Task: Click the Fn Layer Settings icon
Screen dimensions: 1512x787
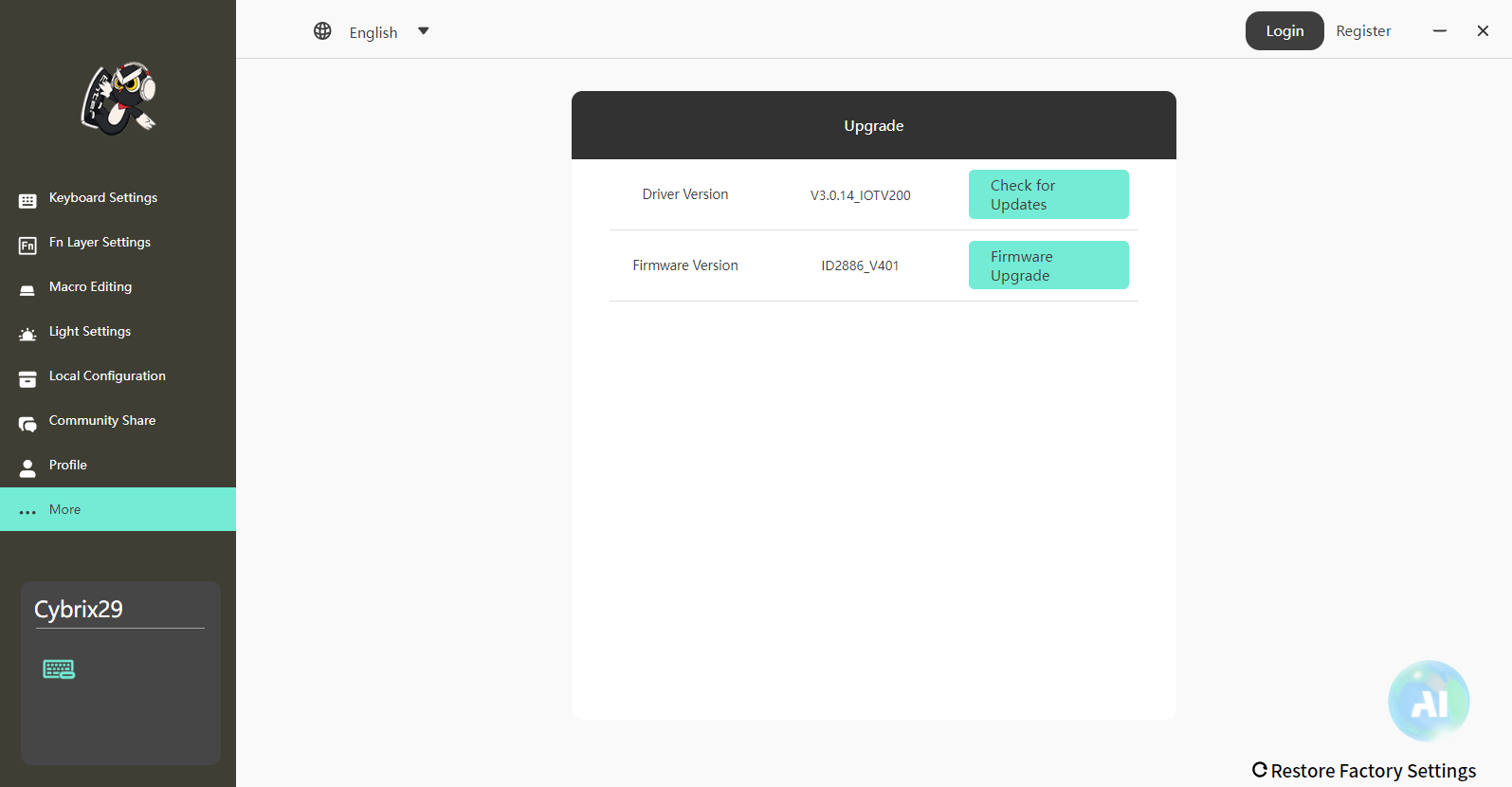Action: 27,246
